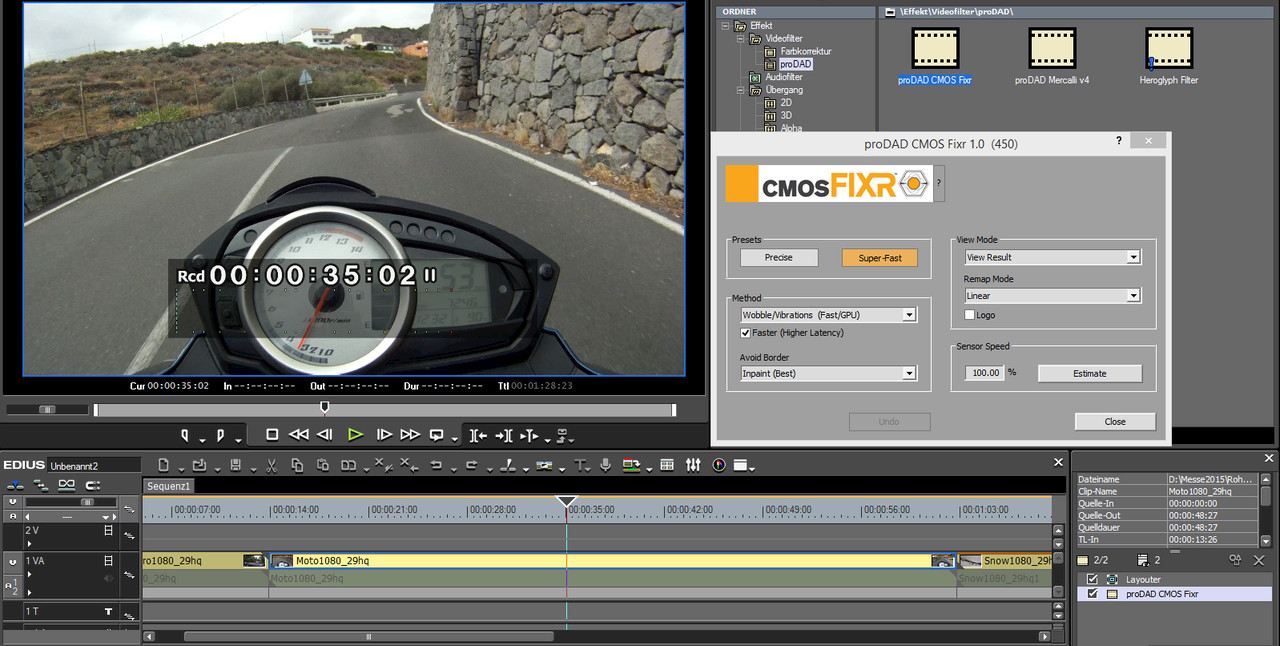Viewport: 1280px width, 646px height.
Task: Stop playback with the square Stop button
Action: click(272, 435)
